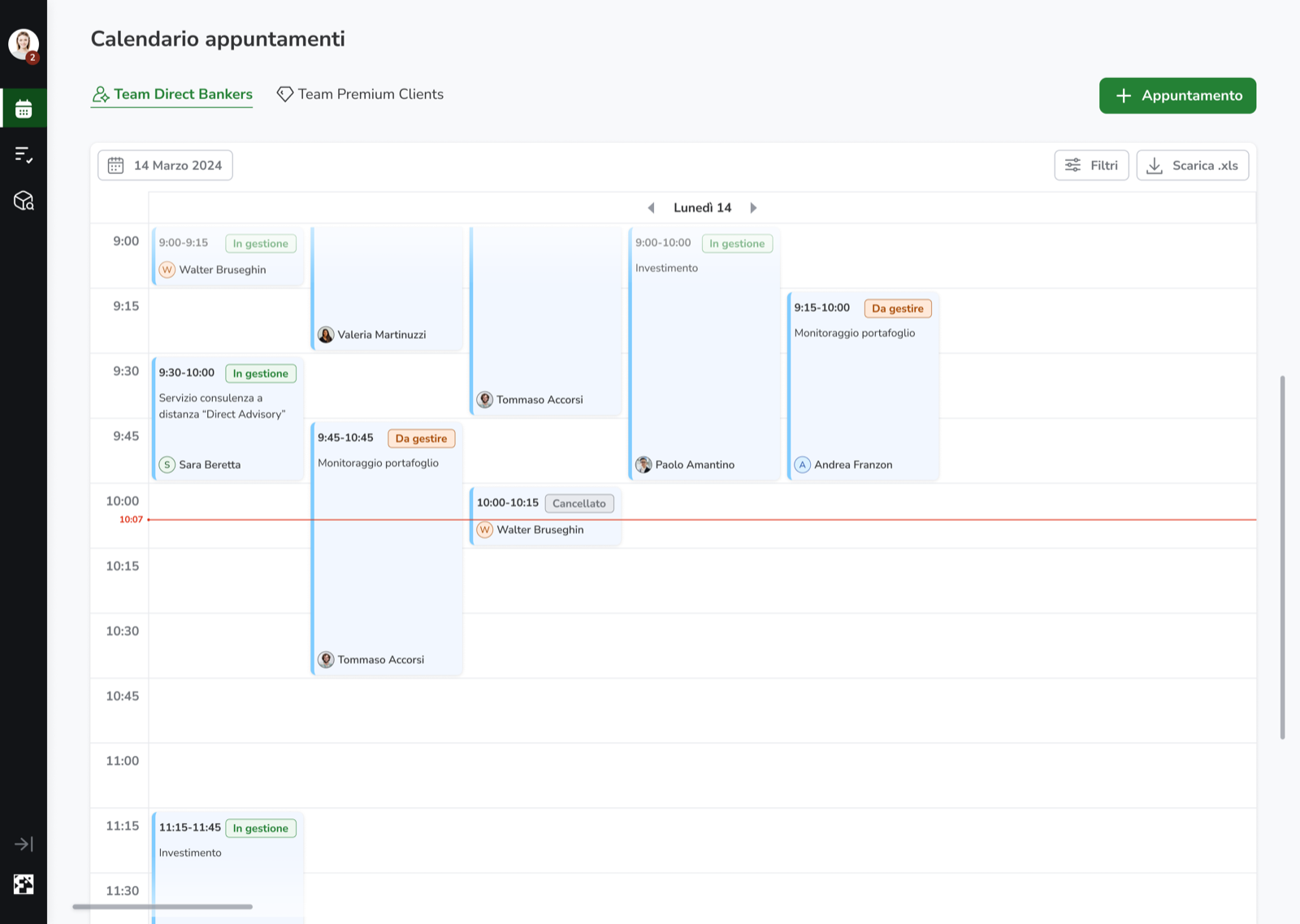Go to previous day arrow
The image size is (1300, 924).
coord(651,208)
